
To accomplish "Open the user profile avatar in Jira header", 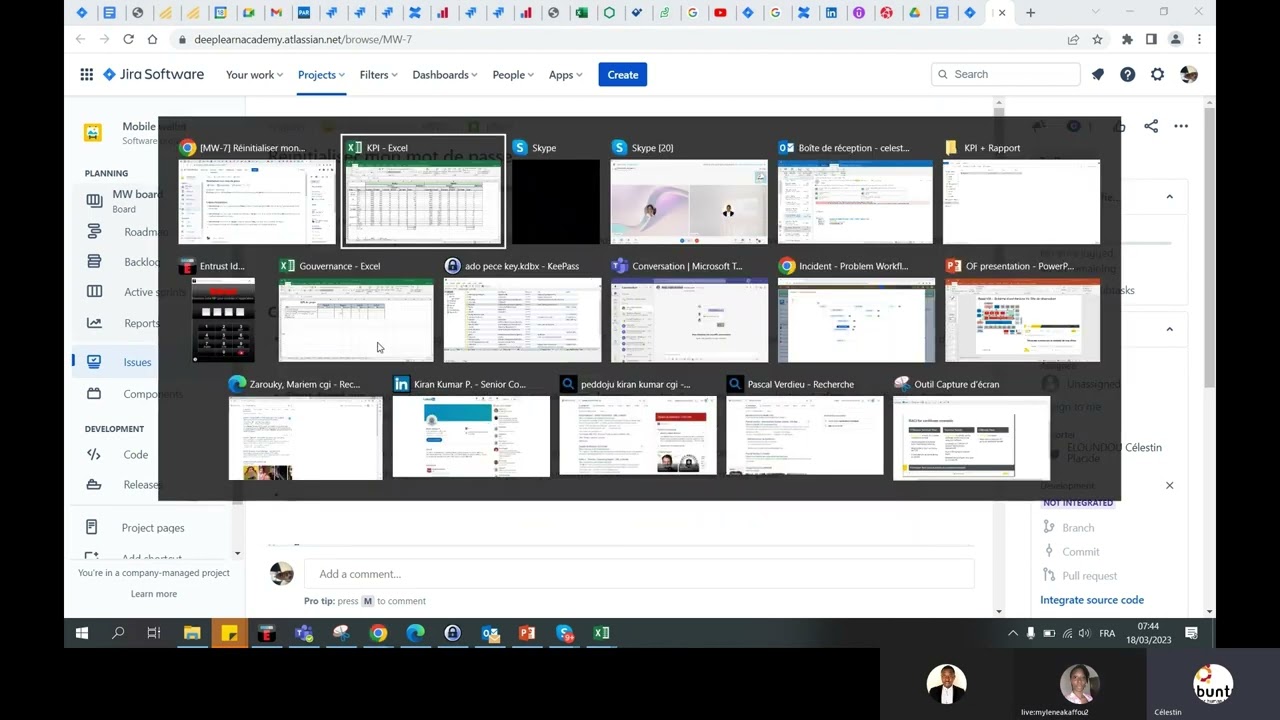I will coord(1189,75).
